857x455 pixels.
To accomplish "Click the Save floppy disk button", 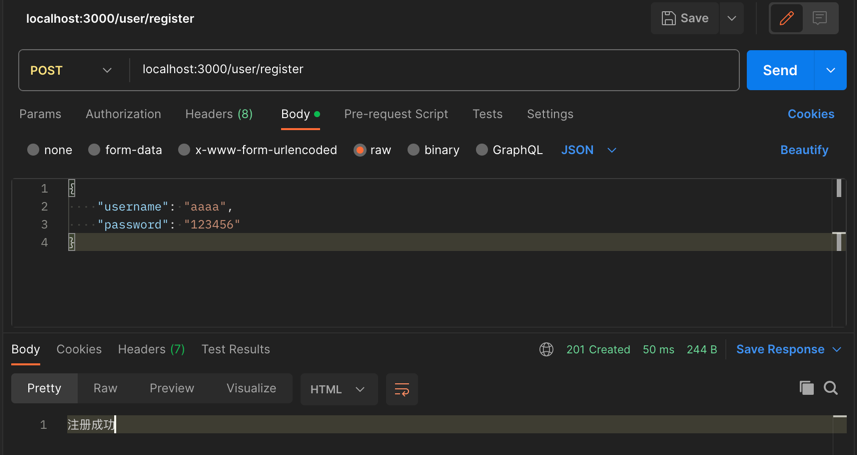I will point(685,18).
